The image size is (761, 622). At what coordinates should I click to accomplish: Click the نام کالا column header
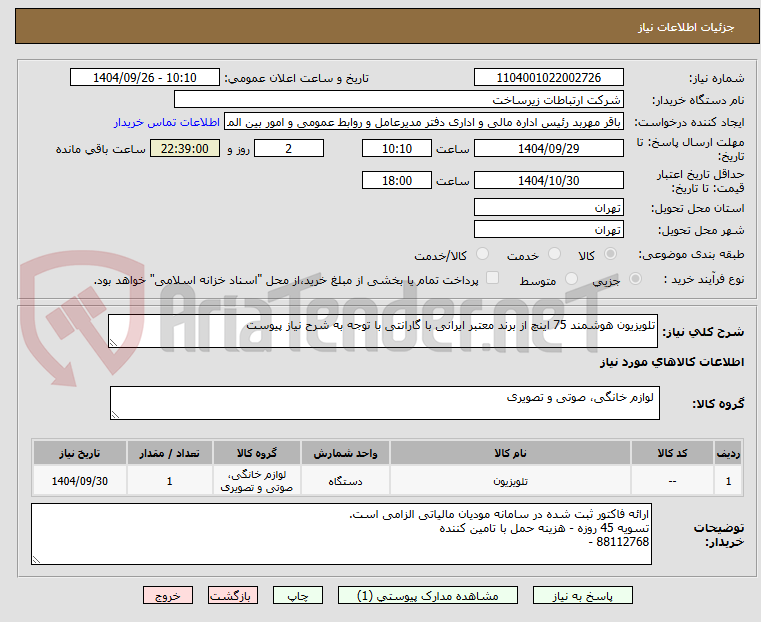[x=510, y=453]
